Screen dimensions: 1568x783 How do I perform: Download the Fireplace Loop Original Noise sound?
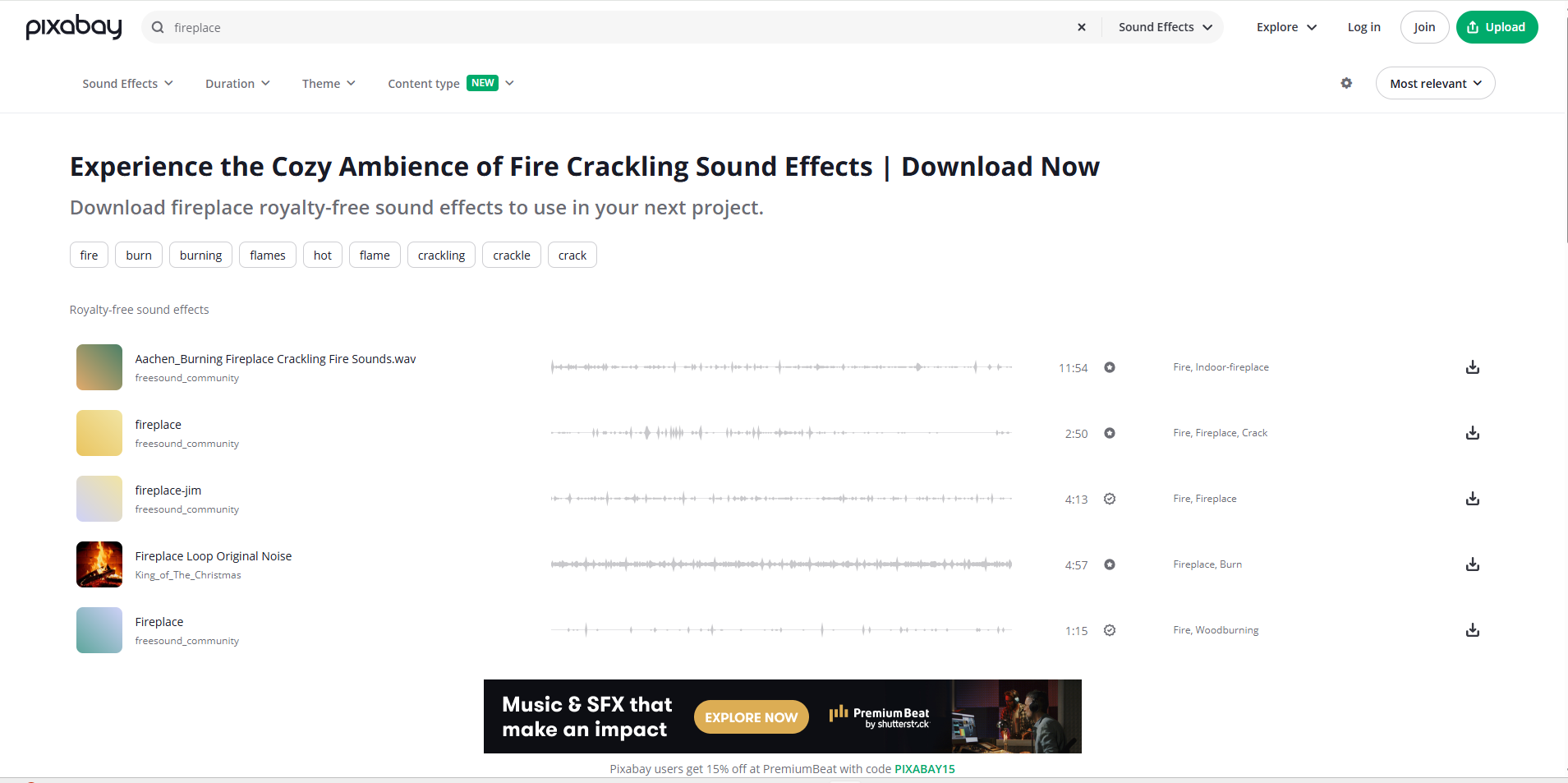point(1473,564)
